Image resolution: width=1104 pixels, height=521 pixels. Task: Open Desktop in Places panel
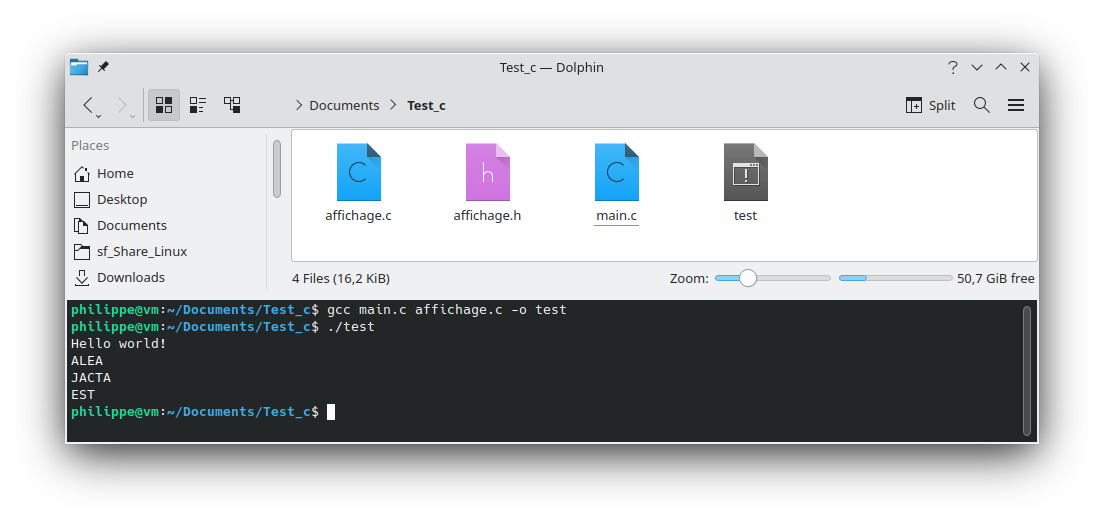[x=121, y=200]
